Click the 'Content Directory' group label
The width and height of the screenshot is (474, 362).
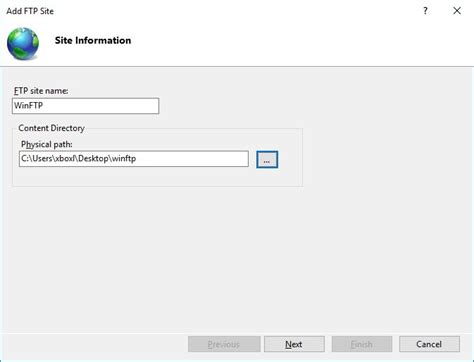point(51,128)
